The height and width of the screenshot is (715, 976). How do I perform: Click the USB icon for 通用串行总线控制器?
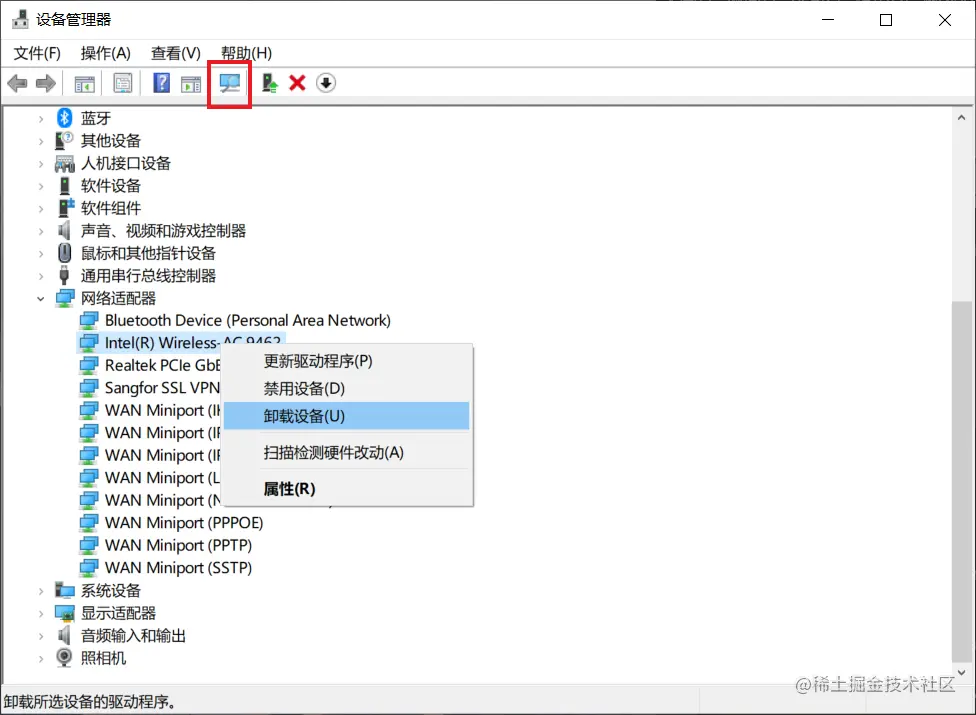pos(64,275)
